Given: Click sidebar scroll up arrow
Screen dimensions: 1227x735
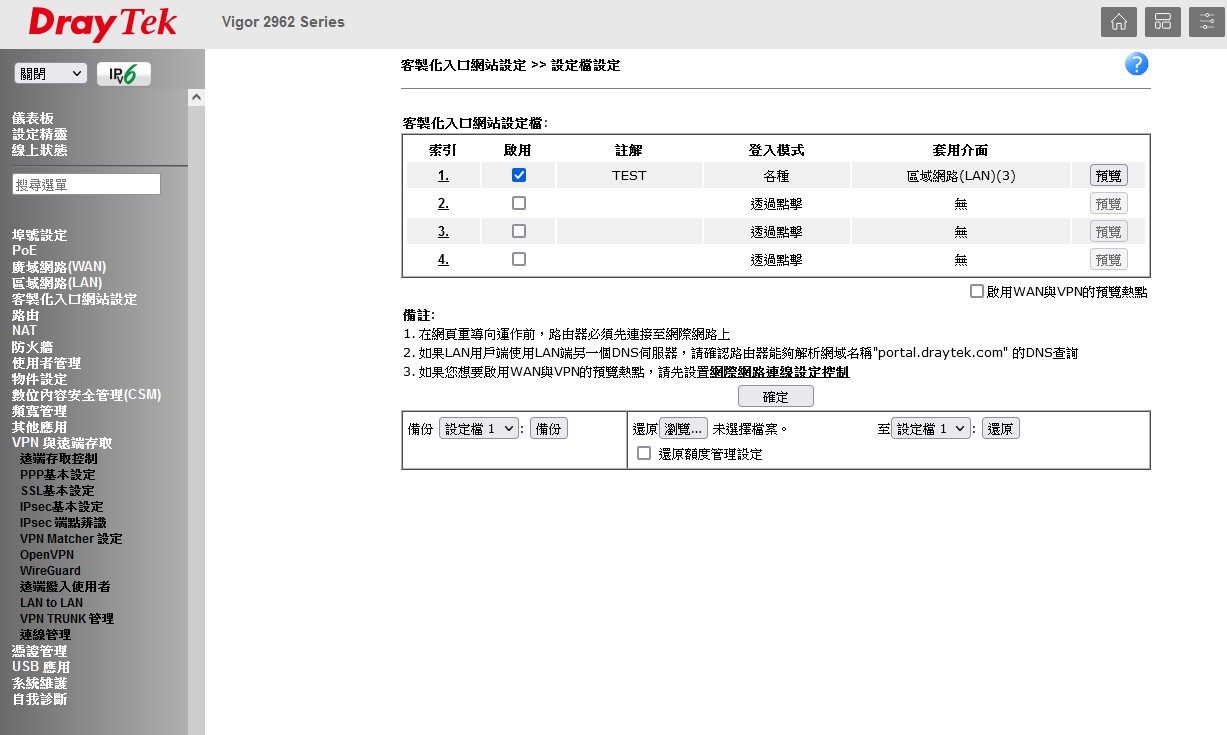Looking at the screenshot, I should pos(196,98).
